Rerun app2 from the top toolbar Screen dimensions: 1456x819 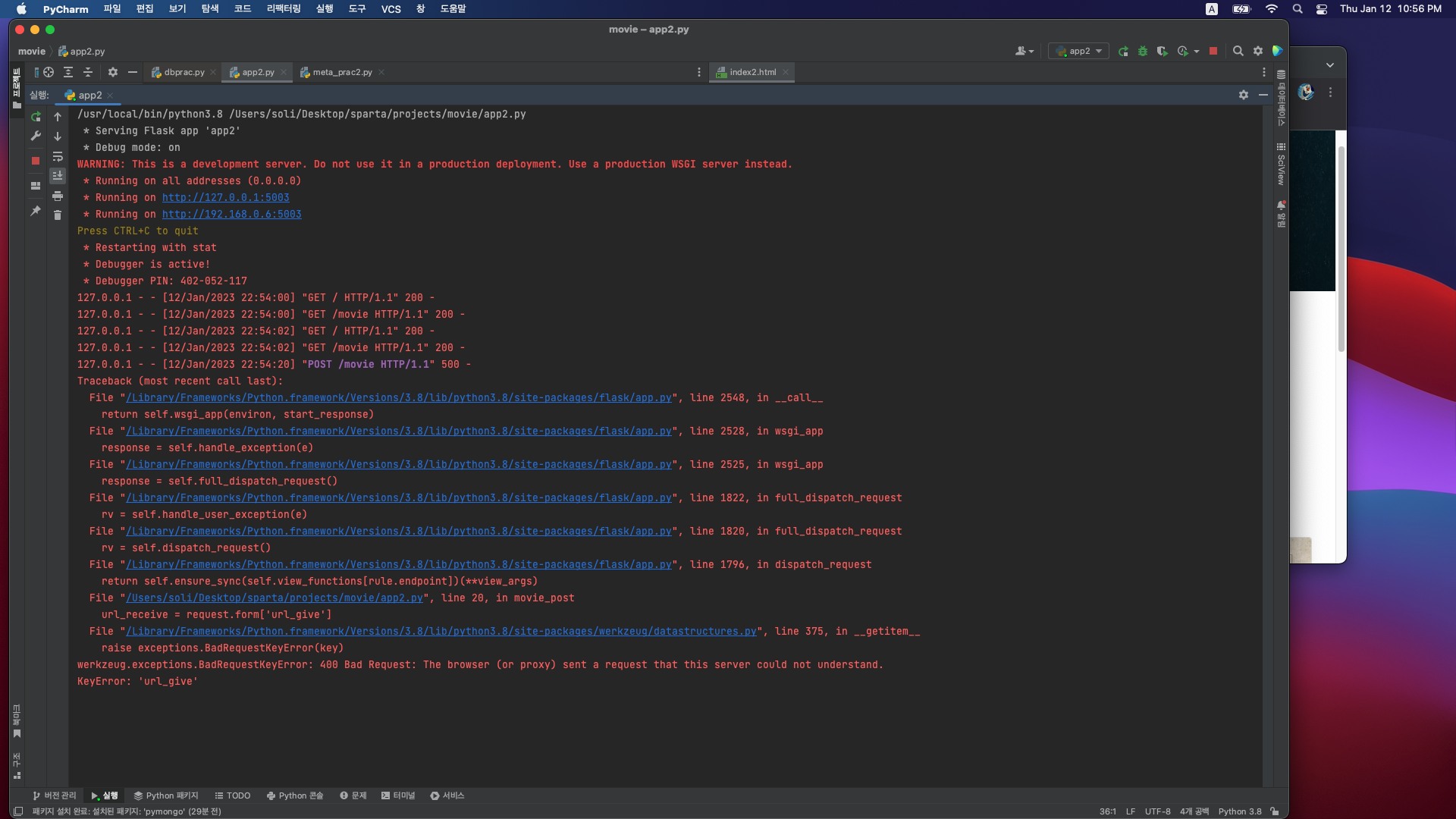point(1123,51)
